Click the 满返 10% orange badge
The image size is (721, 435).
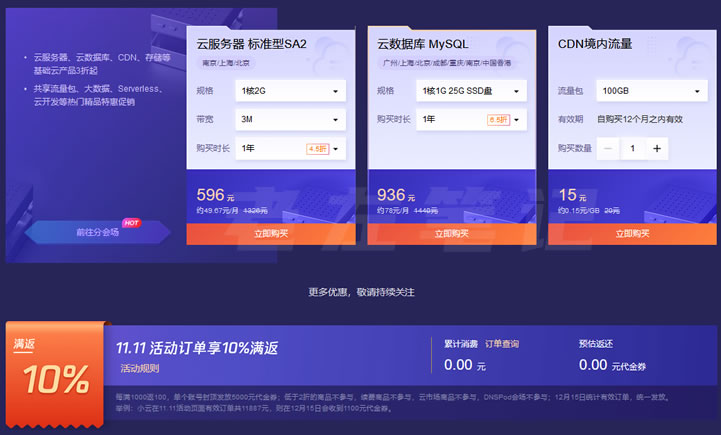[x=55, y=373]
